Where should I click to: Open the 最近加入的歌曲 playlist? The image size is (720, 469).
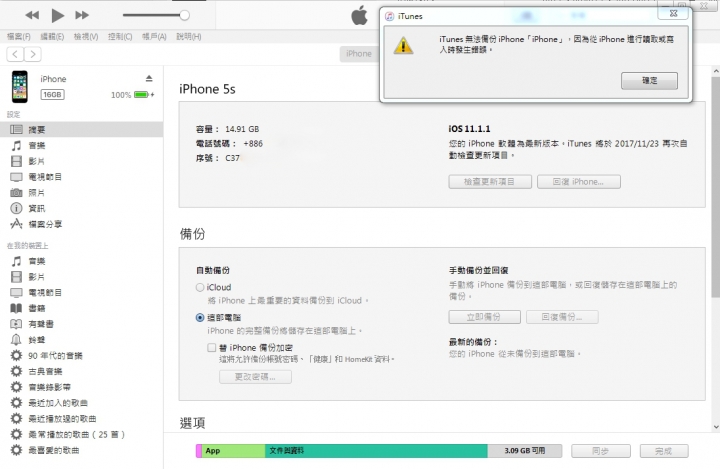click(x=81, y=403)
